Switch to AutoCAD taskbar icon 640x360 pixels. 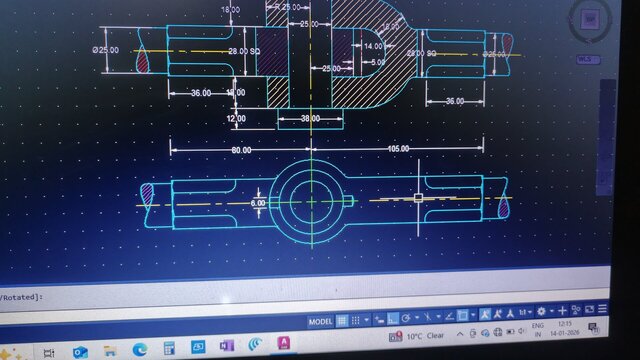coord(284,343)
